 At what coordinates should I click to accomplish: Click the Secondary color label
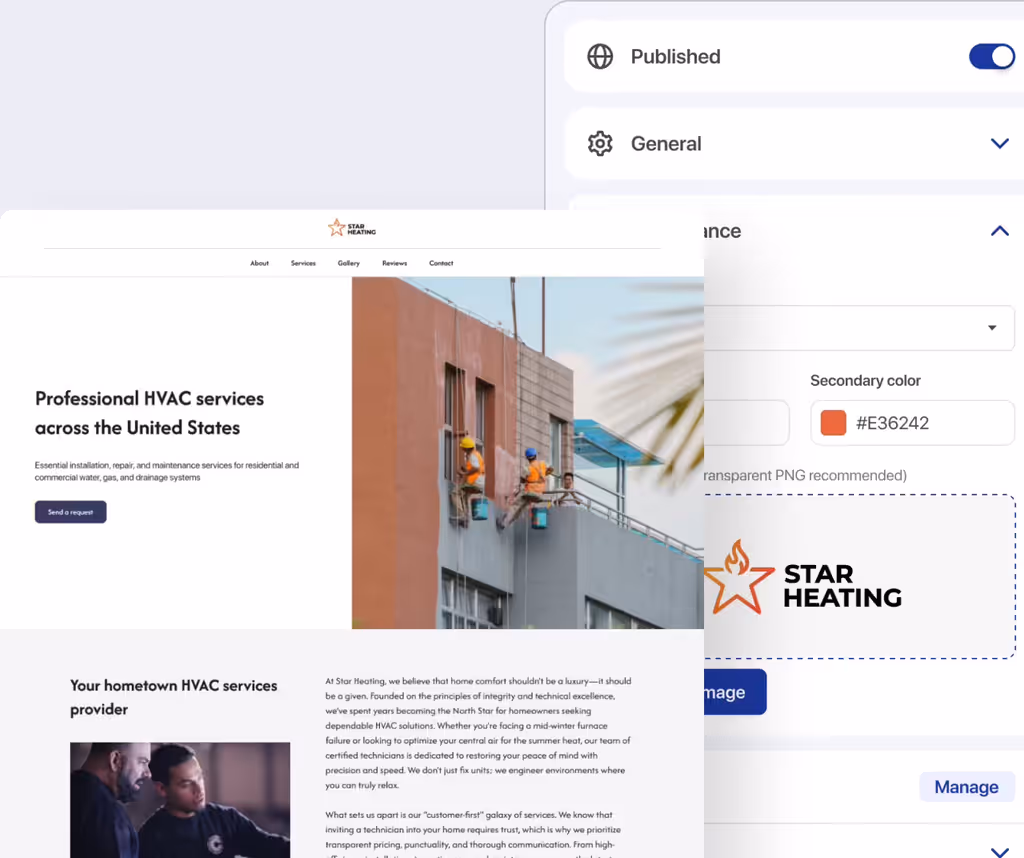pyautogui.click(x=865, y=381)
